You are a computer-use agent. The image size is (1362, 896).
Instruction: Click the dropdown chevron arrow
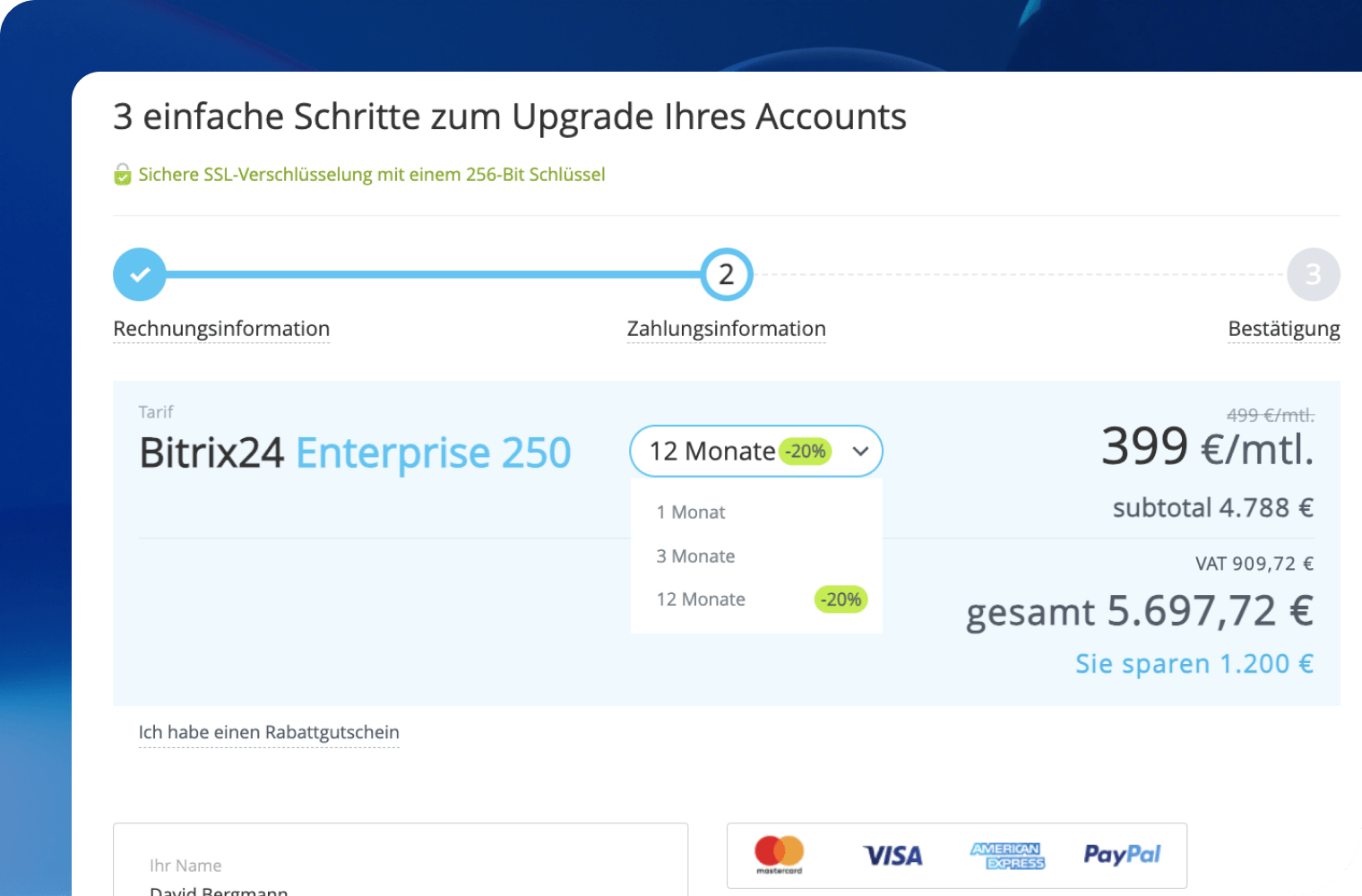point(860,451)
